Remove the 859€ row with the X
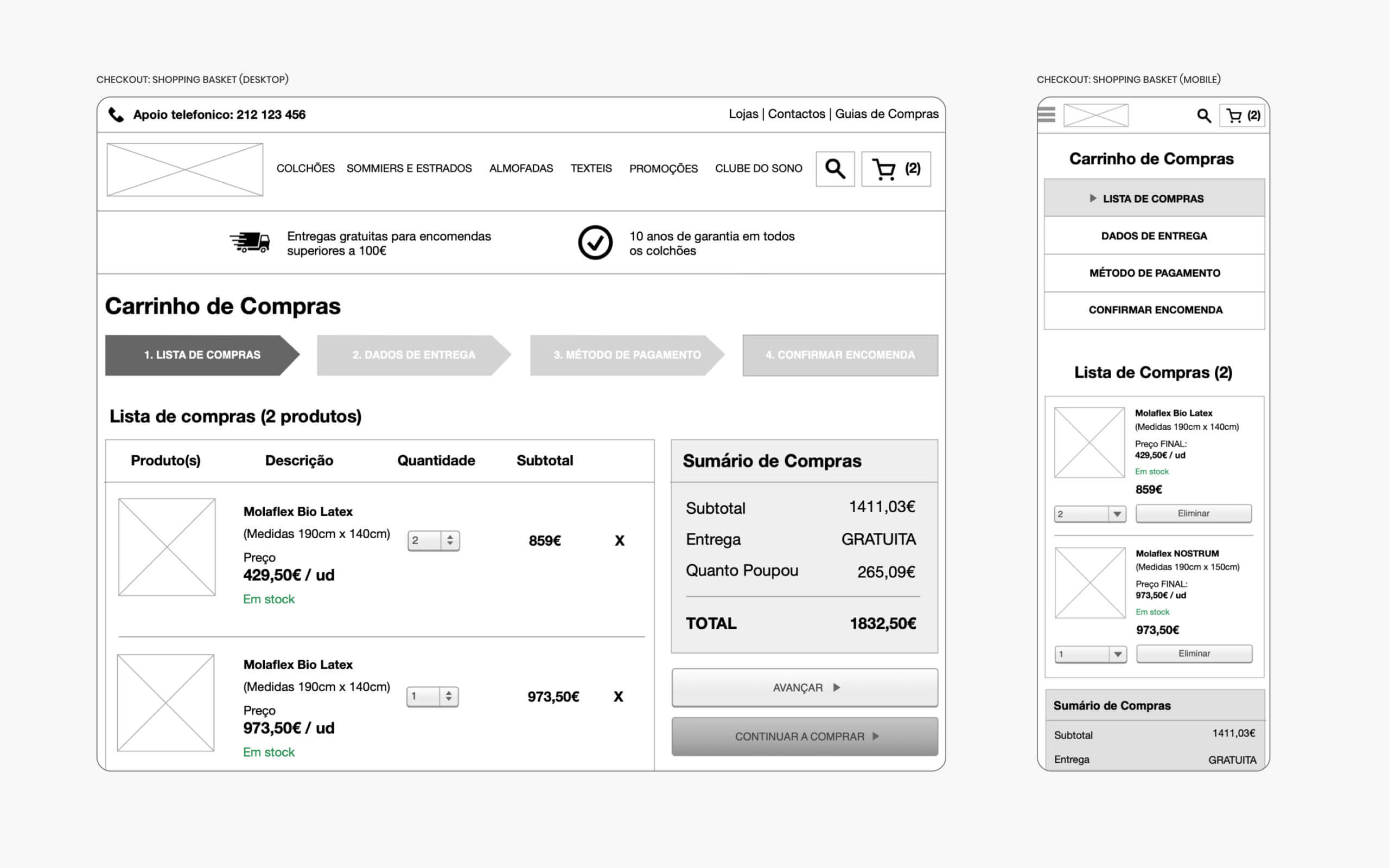The width and height of the screenshot is (1389, 868). [619, 540]
